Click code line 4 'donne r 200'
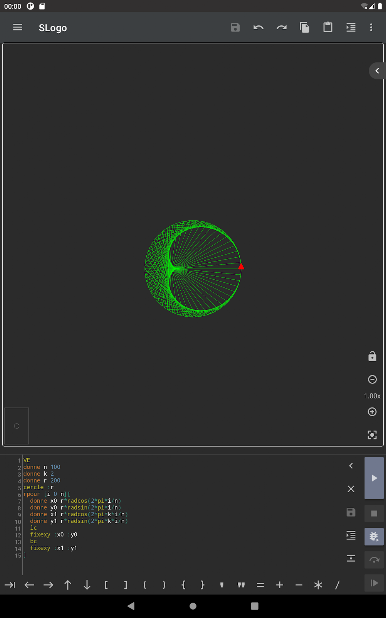Screen dimensions: 386x618 point(42,480)
